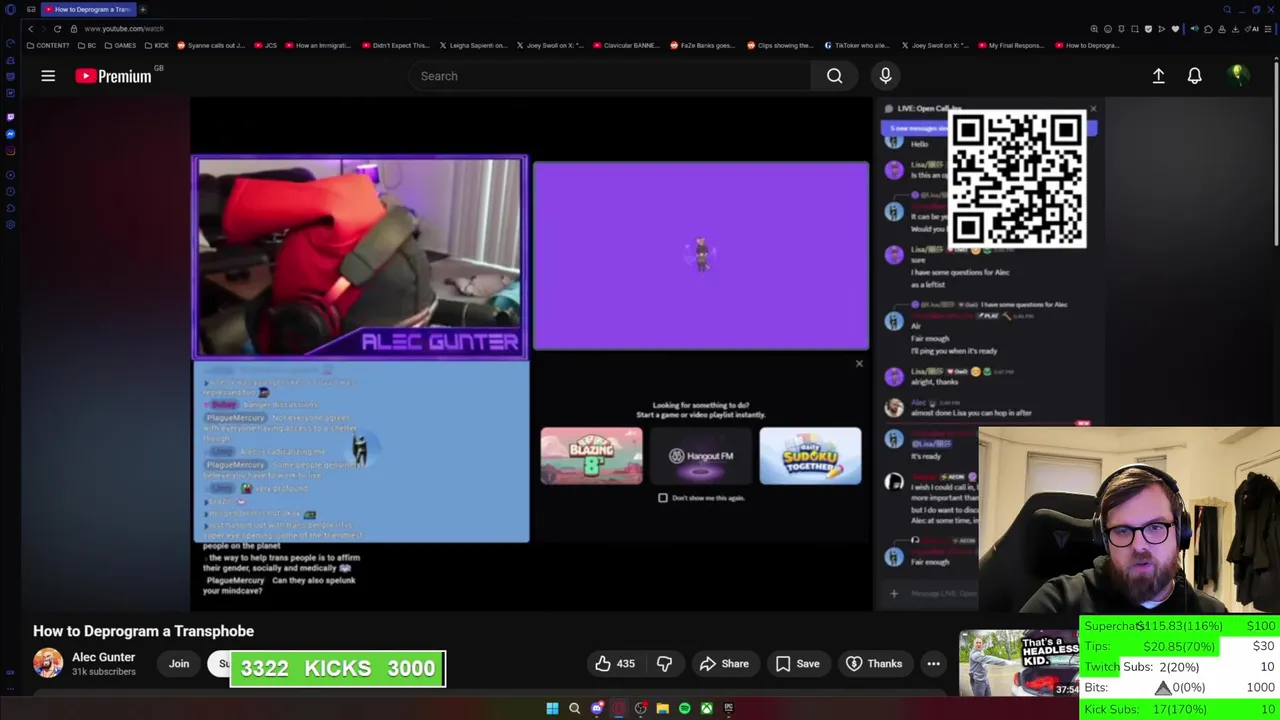Open the BC bookmarks folder

point(87,45)
